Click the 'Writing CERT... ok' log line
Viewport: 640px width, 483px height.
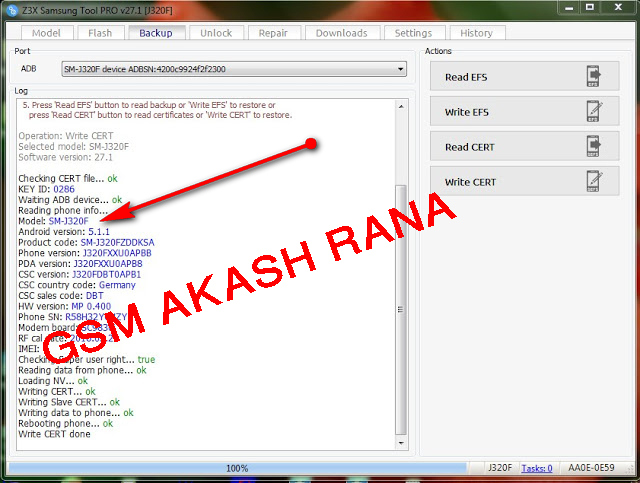[x=57, y=391]
